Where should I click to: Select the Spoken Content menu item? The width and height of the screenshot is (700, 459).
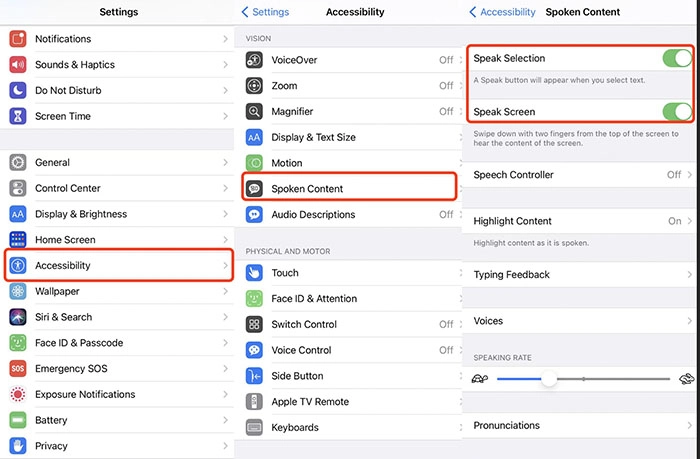point(348,188)
